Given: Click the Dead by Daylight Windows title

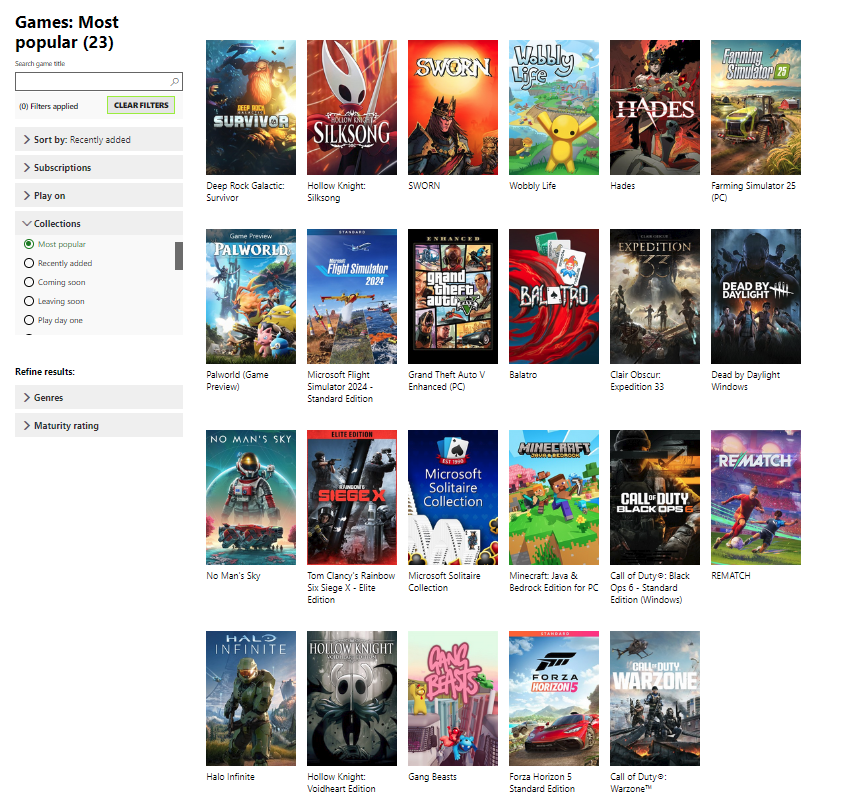Looking at the screenshot, I should tap(745, 380).
